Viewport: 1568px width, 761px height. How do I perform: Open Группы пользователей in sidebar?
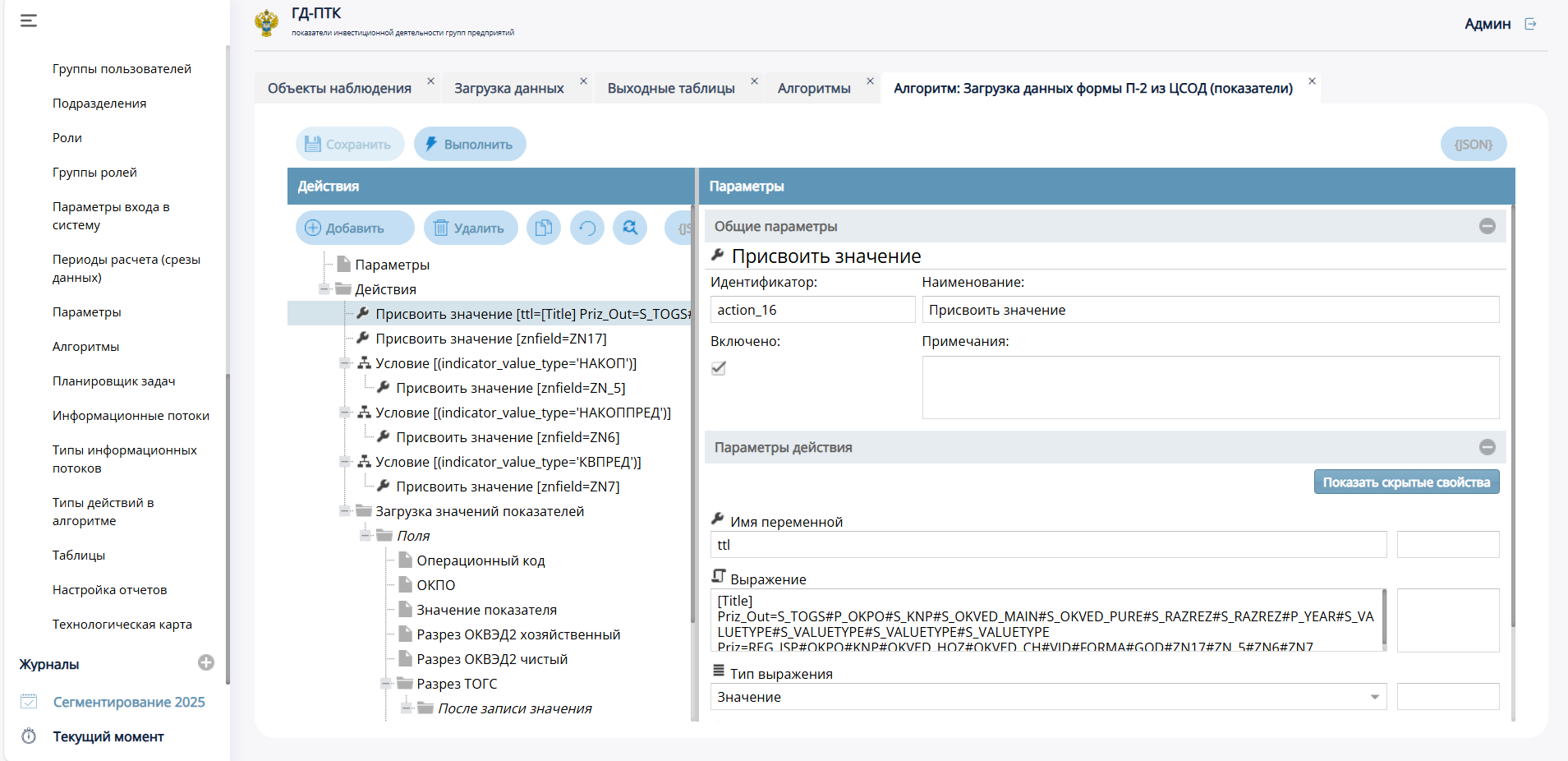coord(122,69)
